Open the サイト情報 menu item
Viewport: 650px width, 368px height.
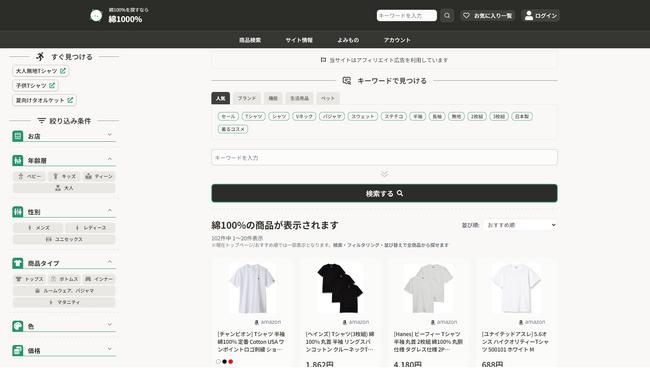coord(299,40)
